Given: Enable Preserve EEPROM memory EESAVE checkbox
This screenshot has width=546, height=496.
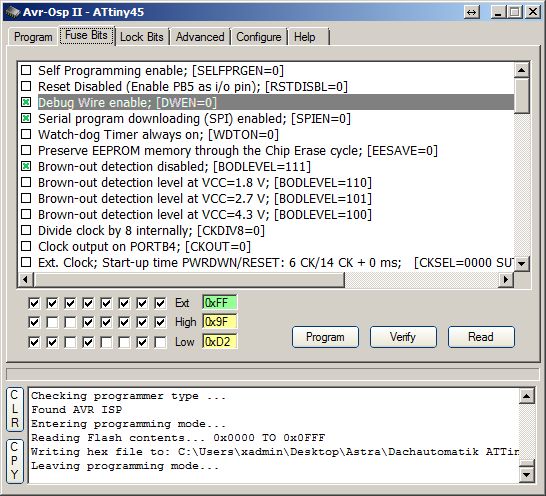Looking at the screenshot, I should coord(26,150).
